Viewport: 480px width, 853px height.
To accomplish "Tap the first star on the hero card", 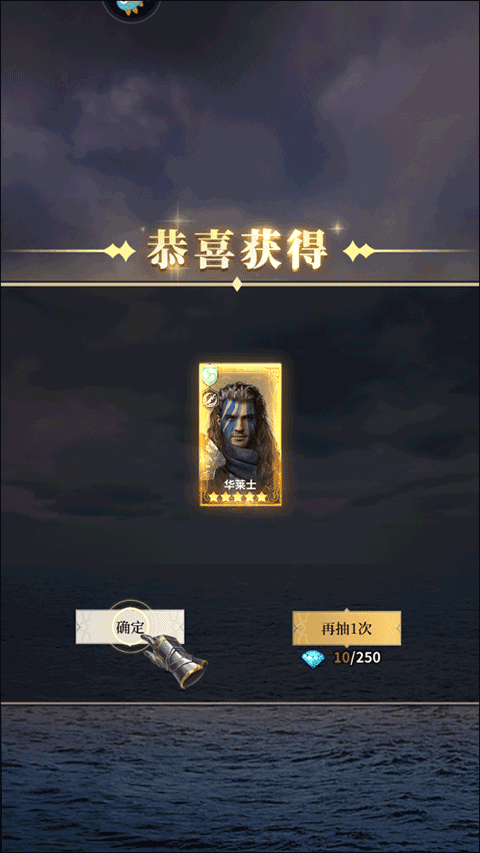I will point(214,496).
